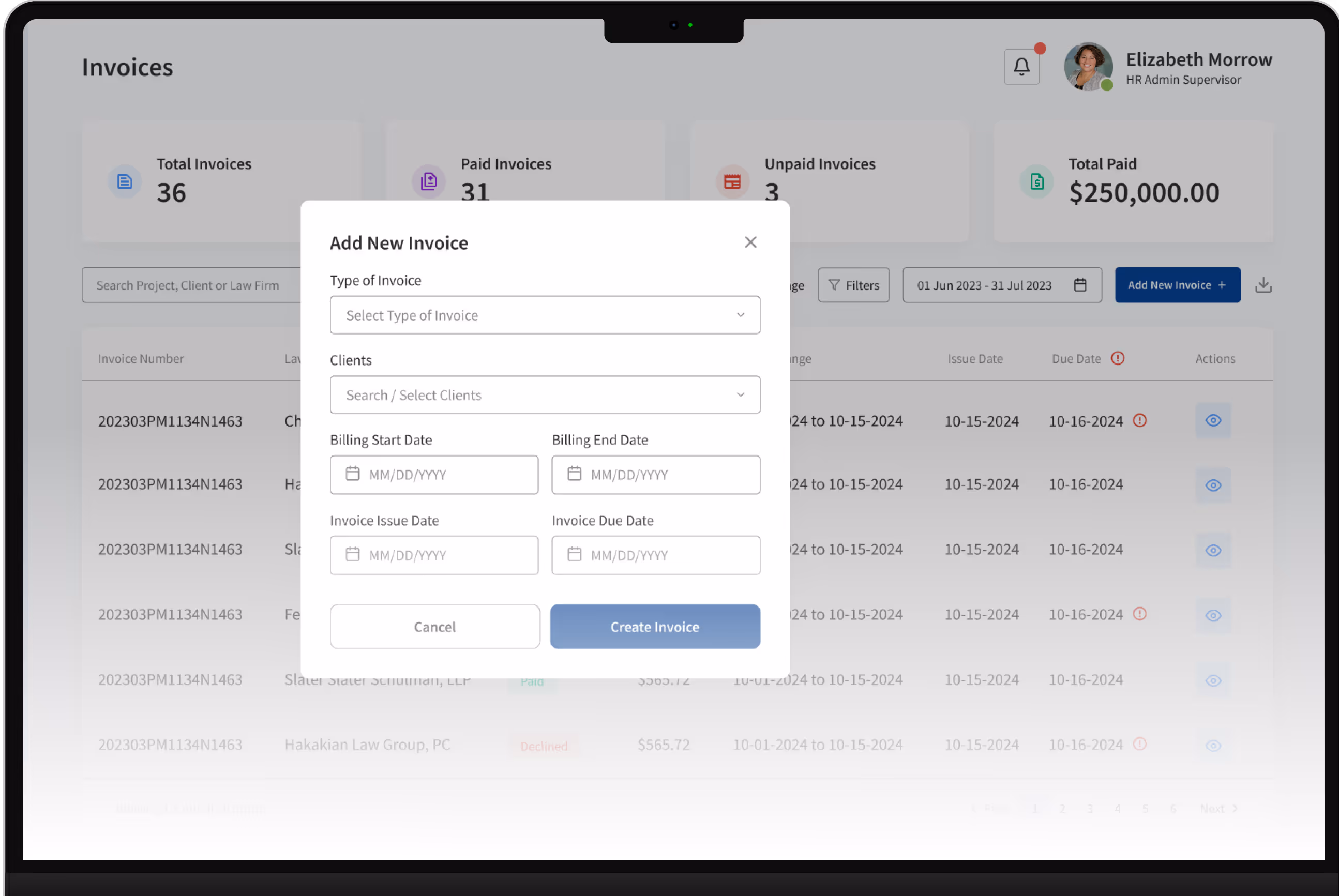Open eye icon for Hakakian Law Group invoice
This screenshot has width=1339, height=896.
[x=1213, y=745]
